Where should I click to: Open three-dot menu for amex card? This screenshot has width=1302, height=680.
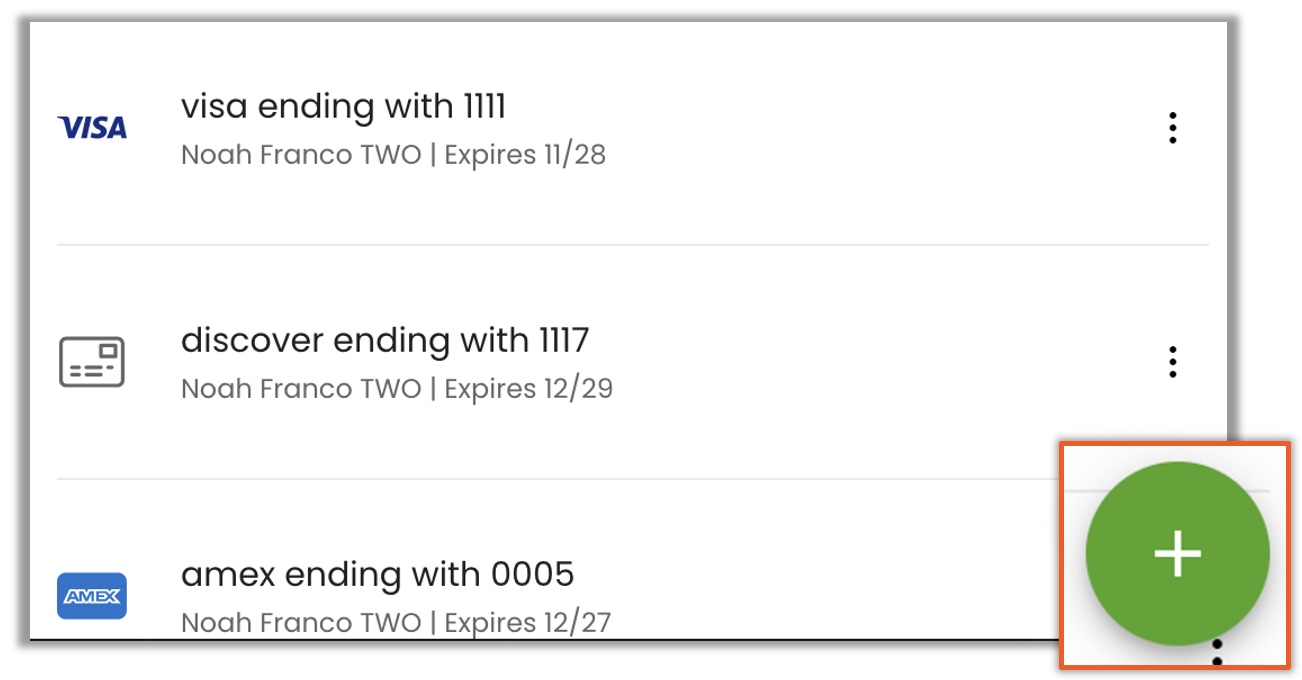coord(1217,652)
